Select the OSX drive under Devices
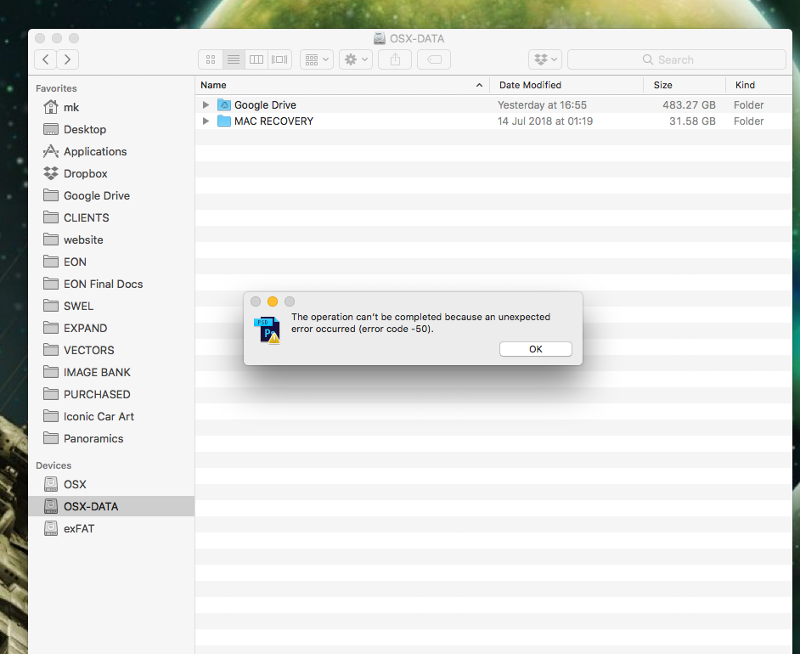800x654 pixels. [x=111, y=485]
